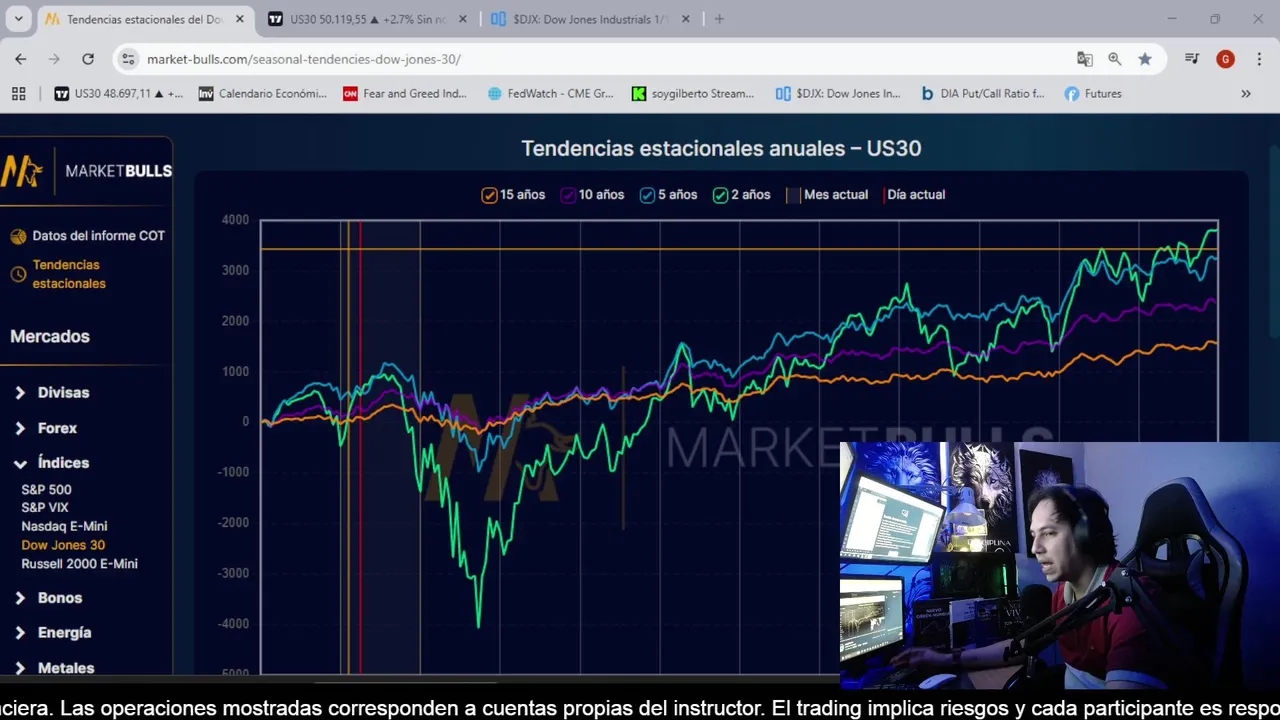
Task: Toggle the Día actual legend item
Action: coord(915,195)
